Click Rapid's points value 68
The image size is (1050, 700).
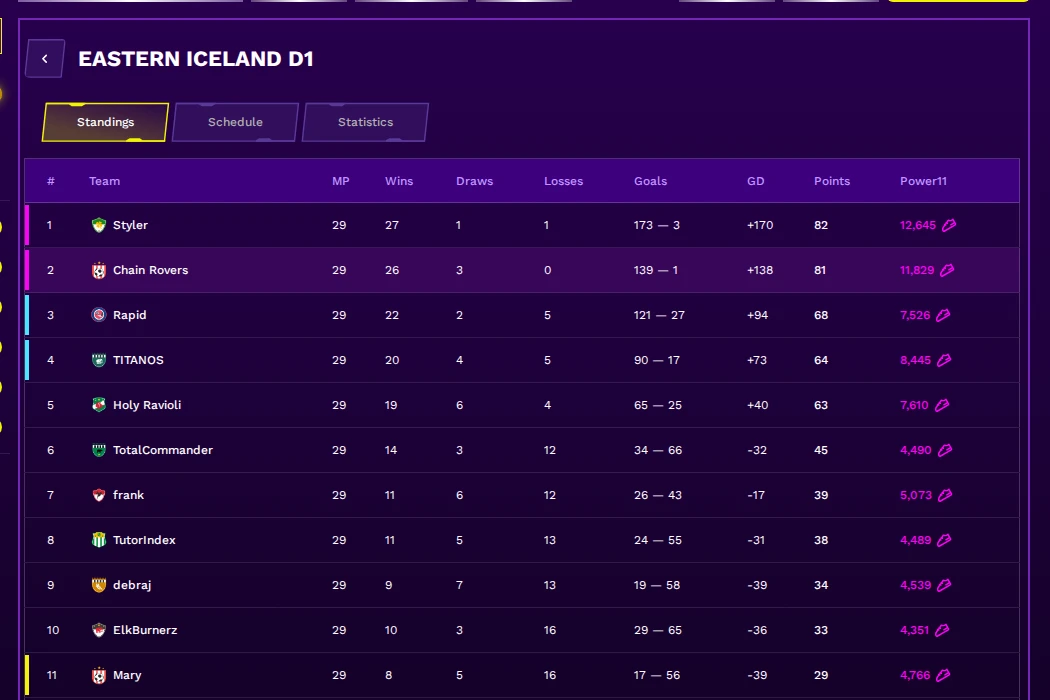821,315
